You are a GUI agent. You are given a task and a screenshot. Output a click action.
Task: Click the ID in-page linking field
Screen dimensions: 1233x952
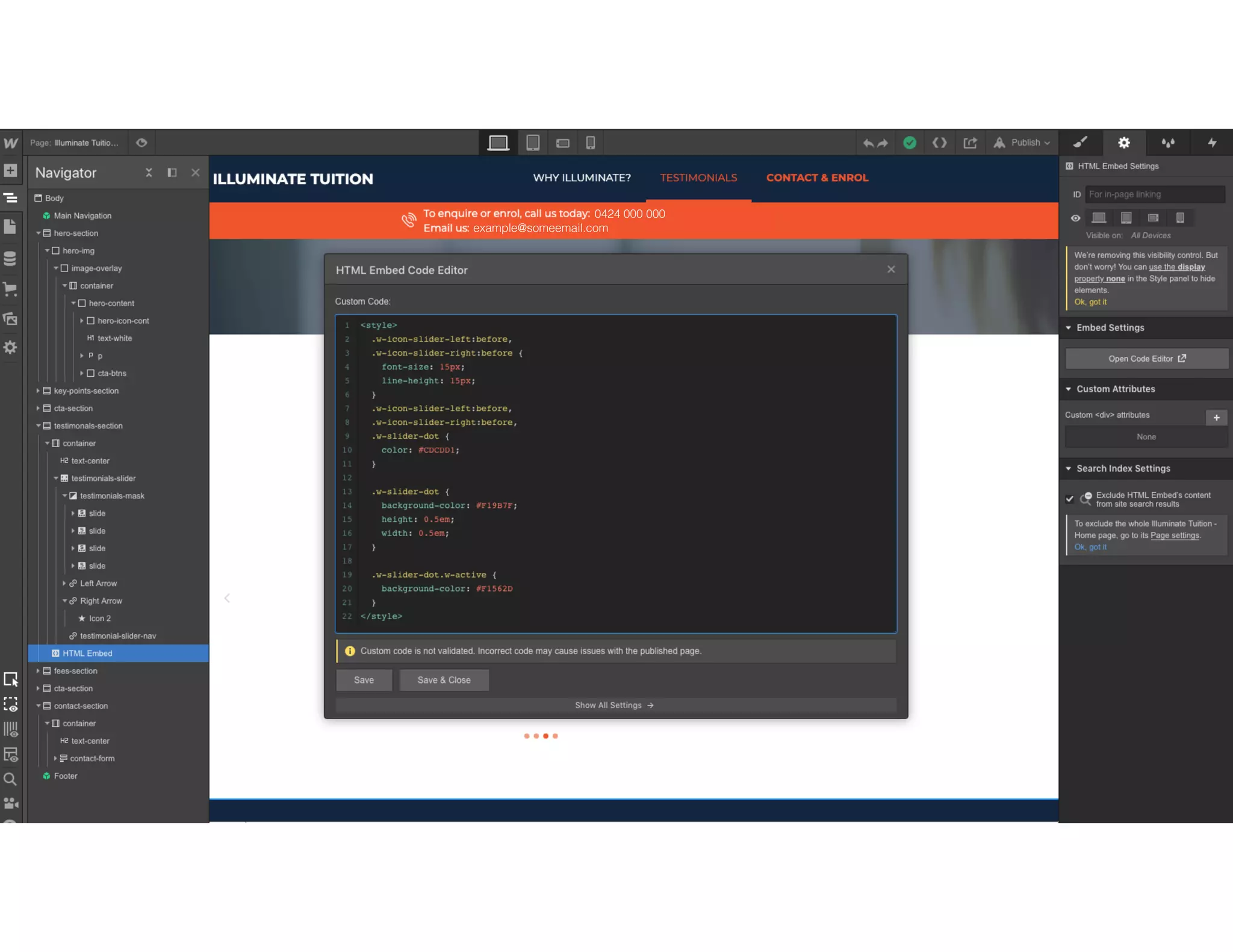[x=1154, y=194]
